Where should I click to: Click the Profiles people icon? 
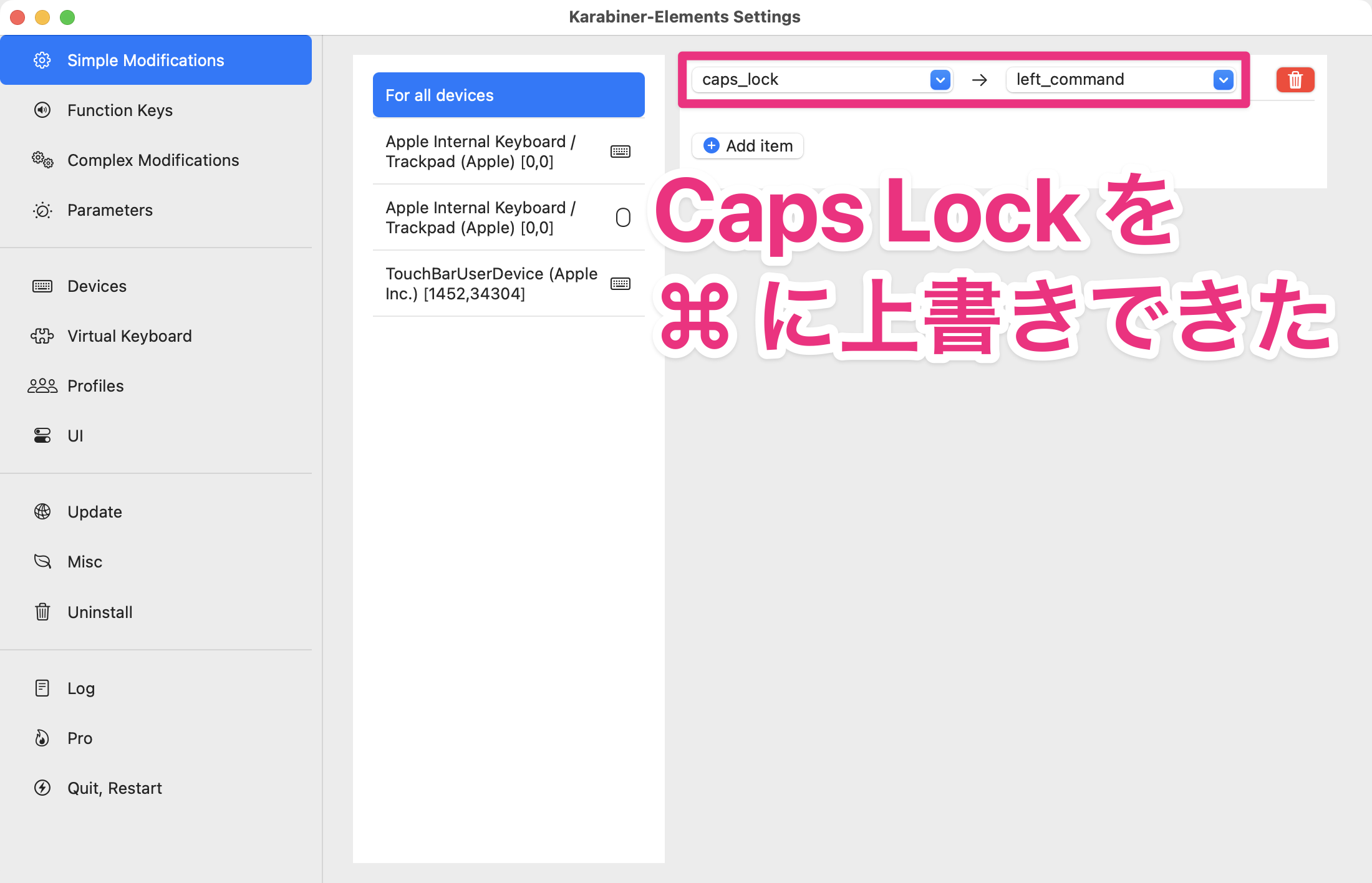pos(42,386)
